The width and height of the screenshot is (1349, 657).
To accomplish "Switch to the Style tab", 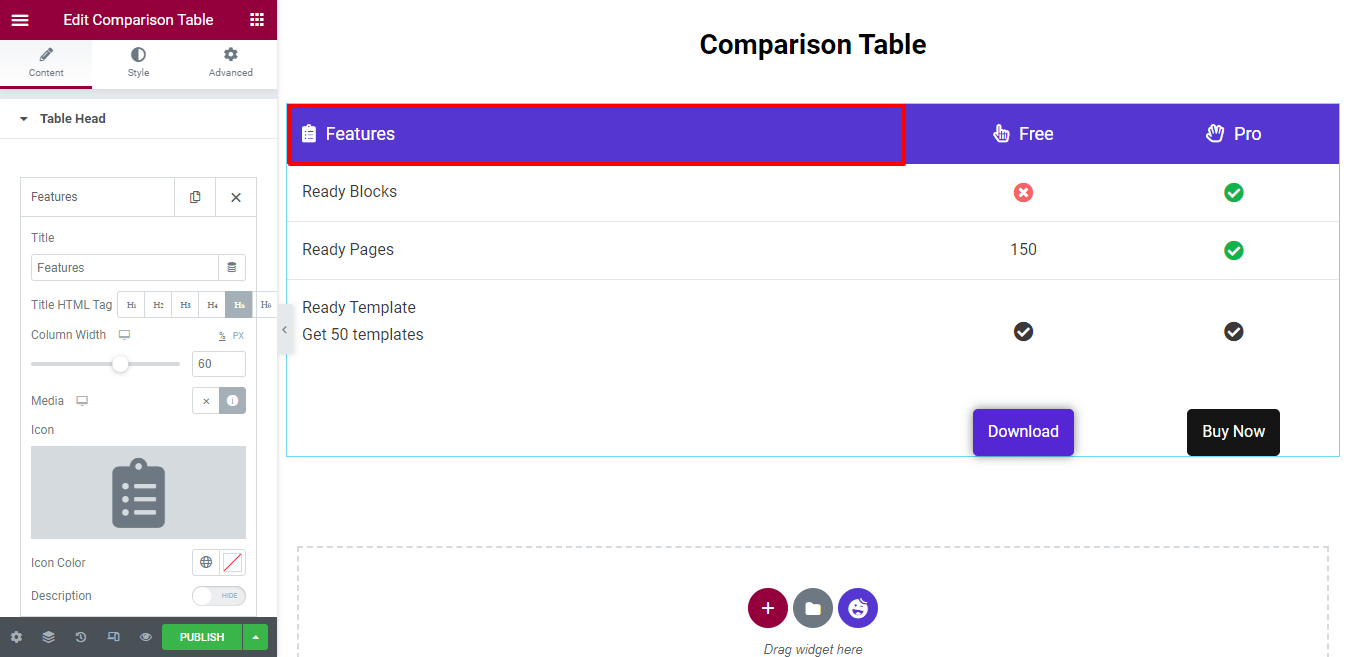I will click(x=138, y=62).
